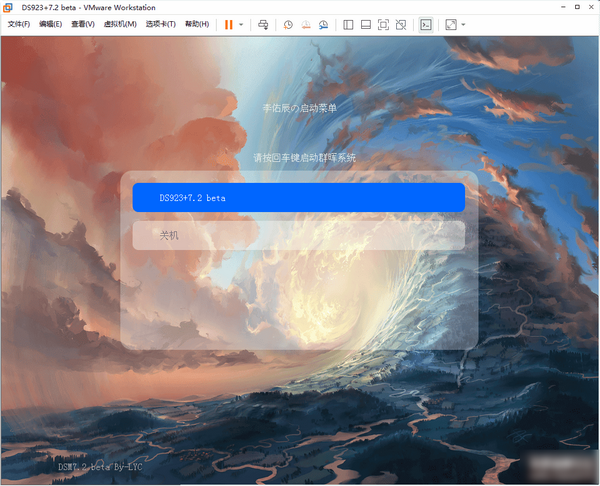Open the 文件(F) menu

19,24
